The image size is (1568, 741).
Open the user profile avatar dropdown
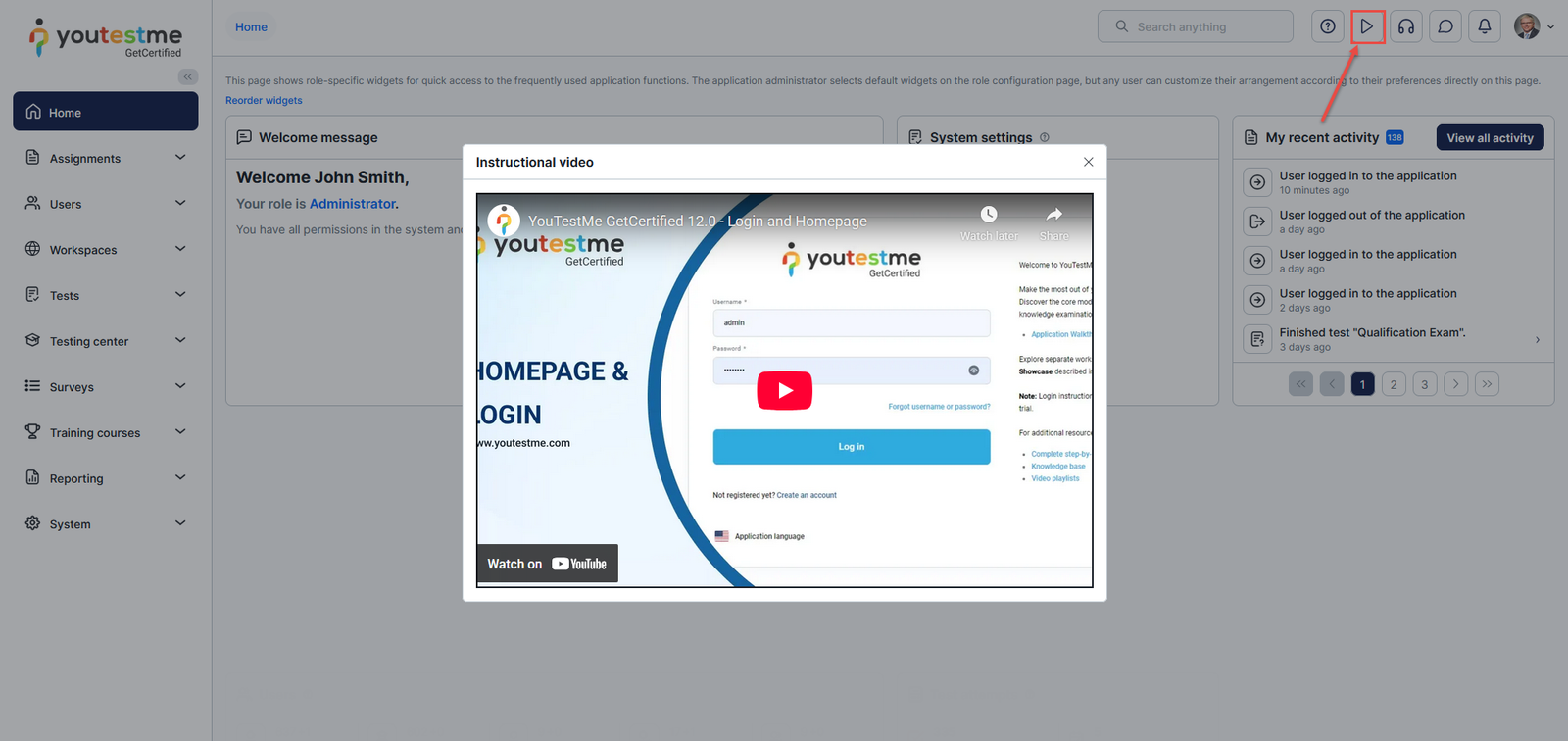pyautogui.click(x=1533, y=26)
